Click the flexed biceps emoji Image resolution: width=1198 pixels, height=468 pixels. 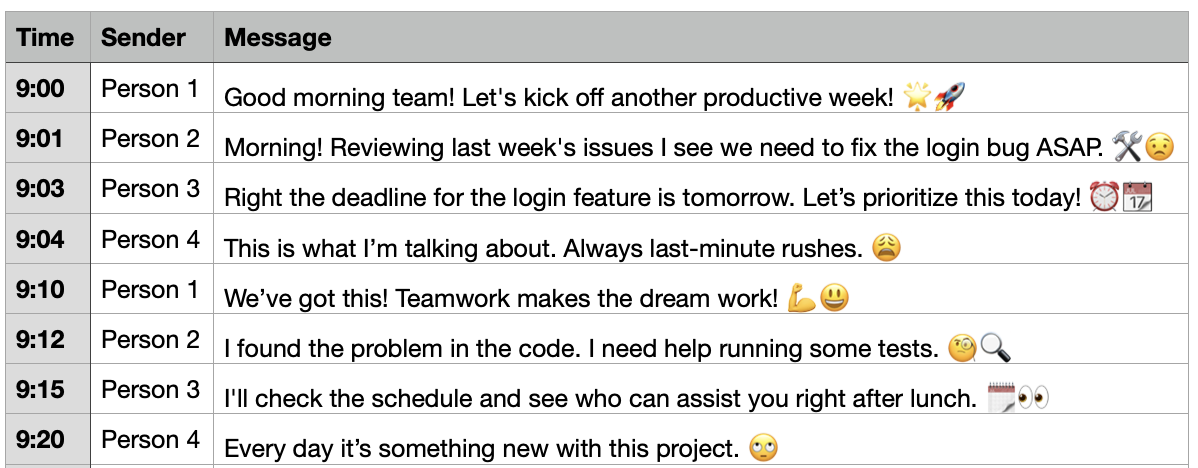[801, 298]
